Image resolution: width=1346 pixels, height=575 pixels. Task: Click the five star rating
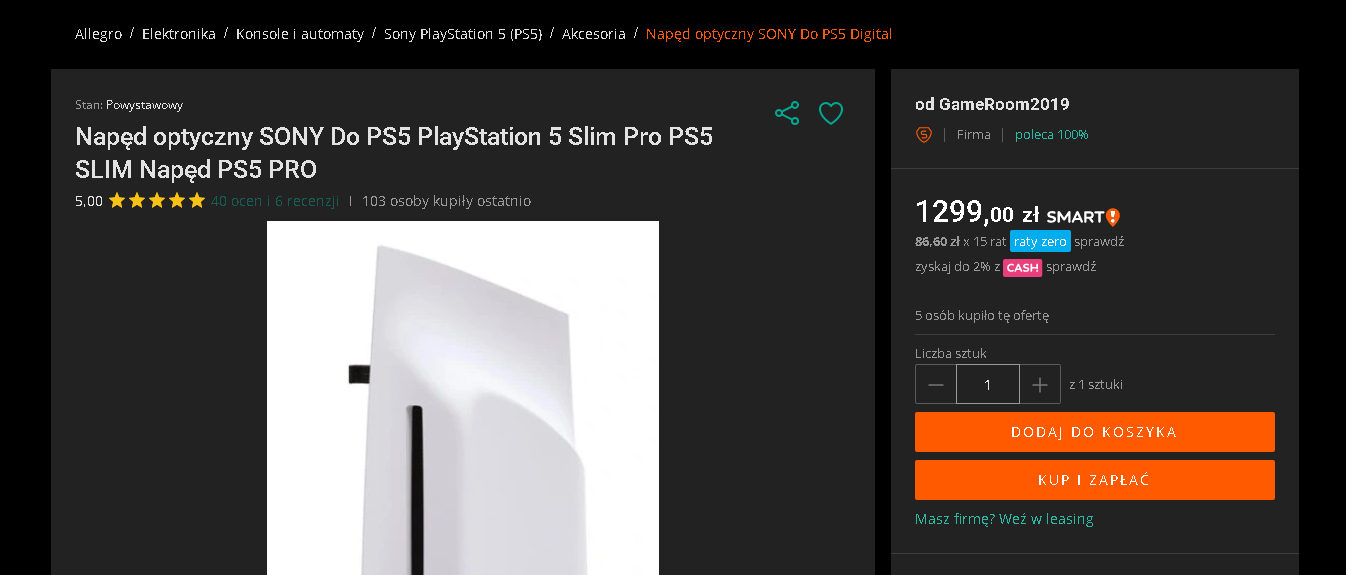coord(156,201)
